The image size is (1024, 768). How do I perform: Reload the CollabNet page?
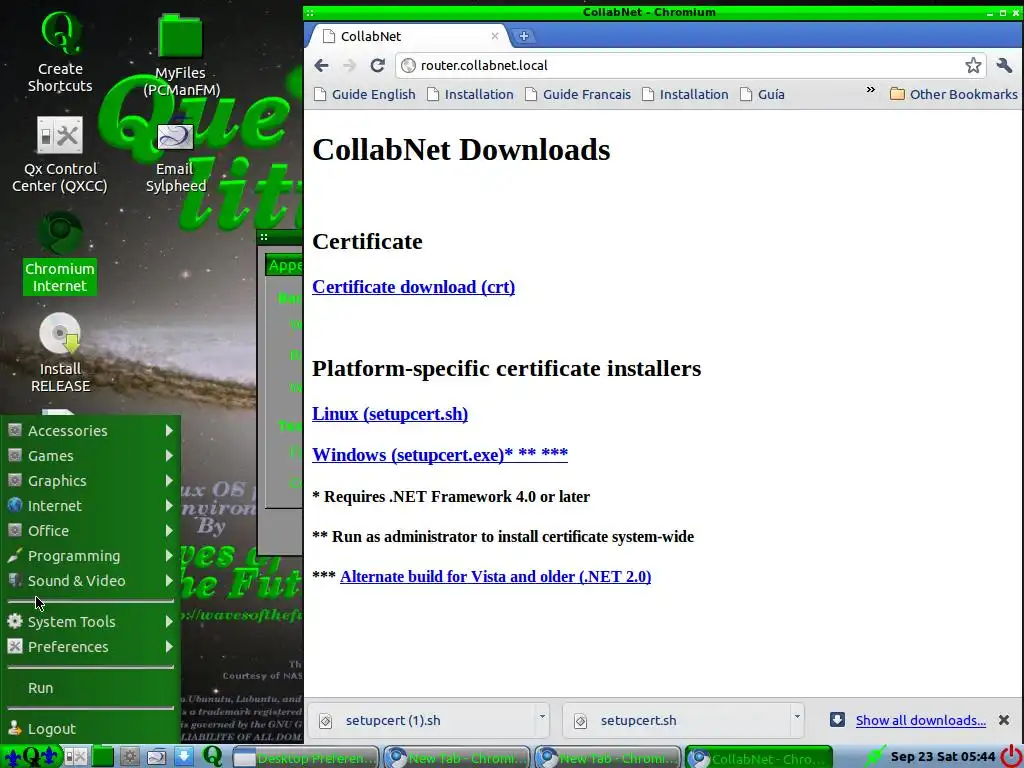tap(377, 65)
